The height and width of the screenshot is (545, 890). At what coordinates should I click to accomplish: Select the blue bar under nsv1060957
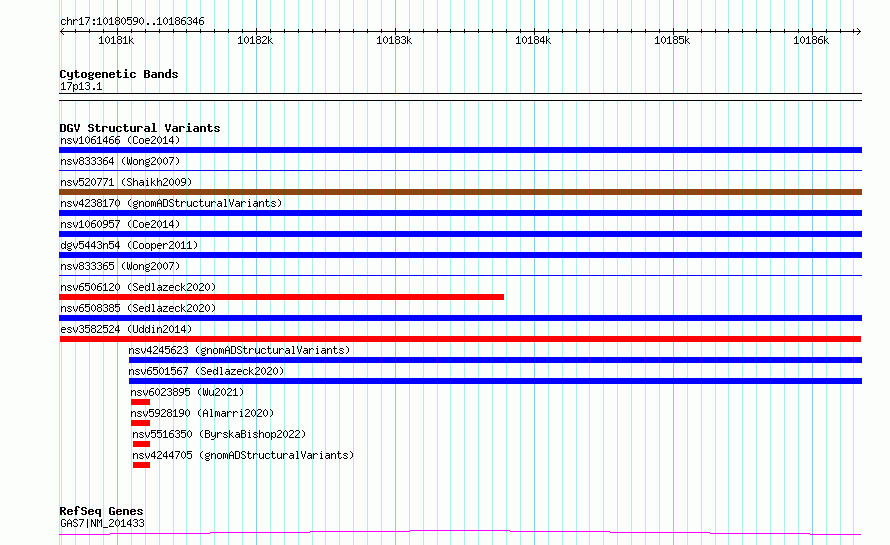460,234
